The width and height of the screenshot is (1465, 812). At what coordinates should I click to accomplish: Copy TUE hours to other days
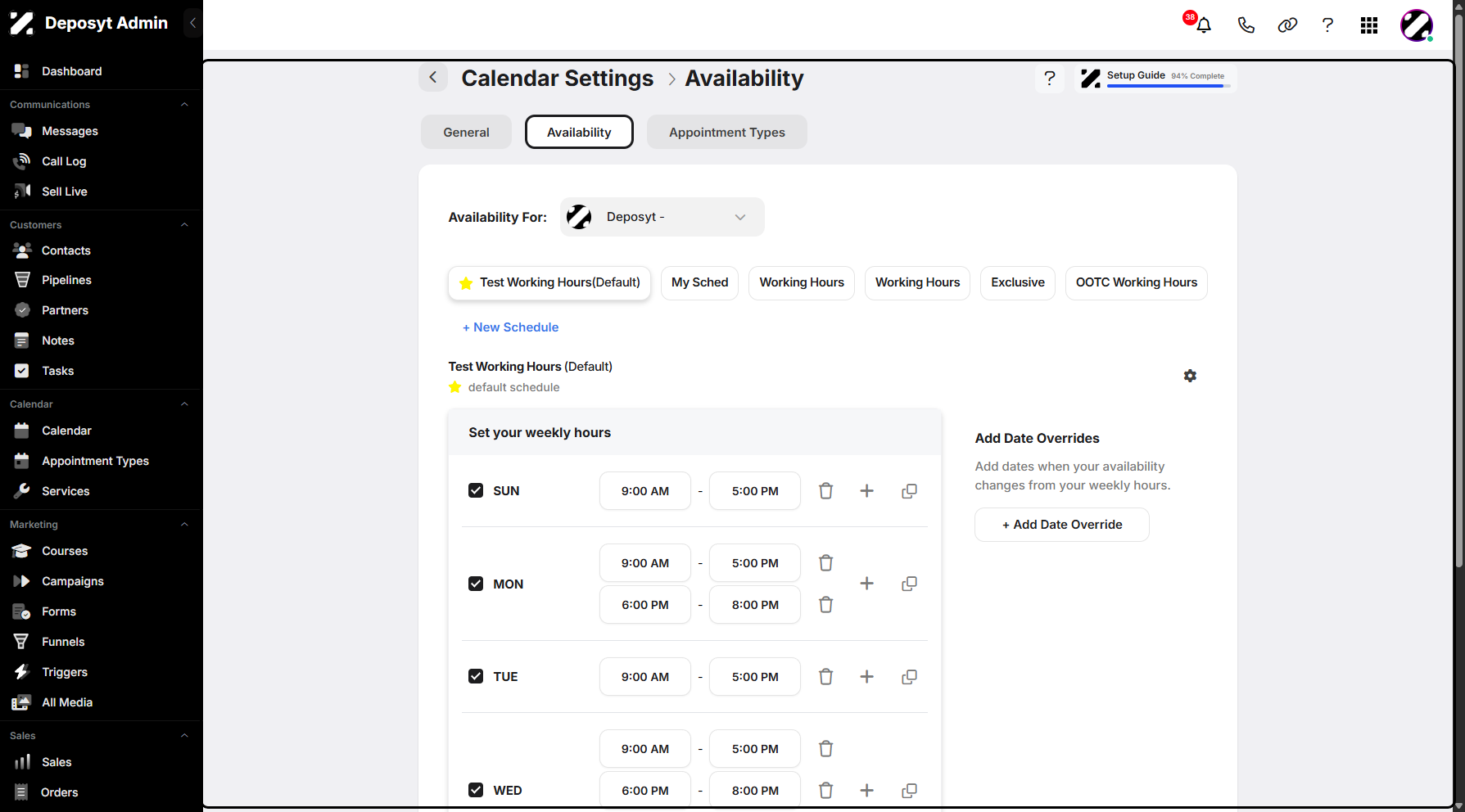[x=909, y=677]
